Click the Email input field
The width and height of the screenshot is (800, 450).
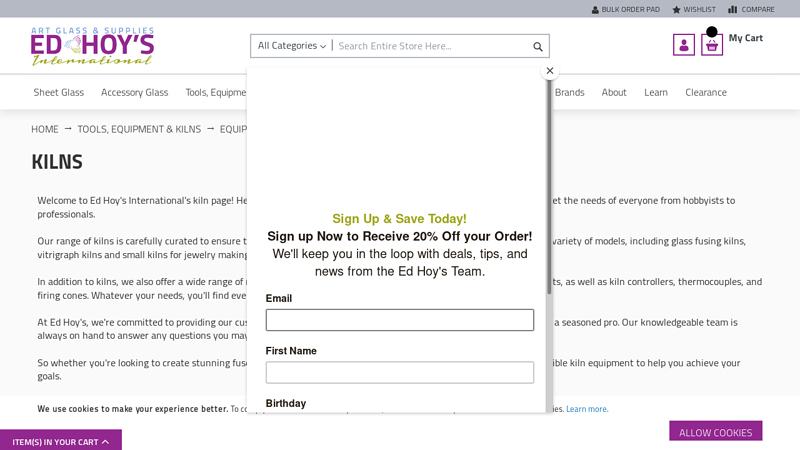(x=399, y=320)
